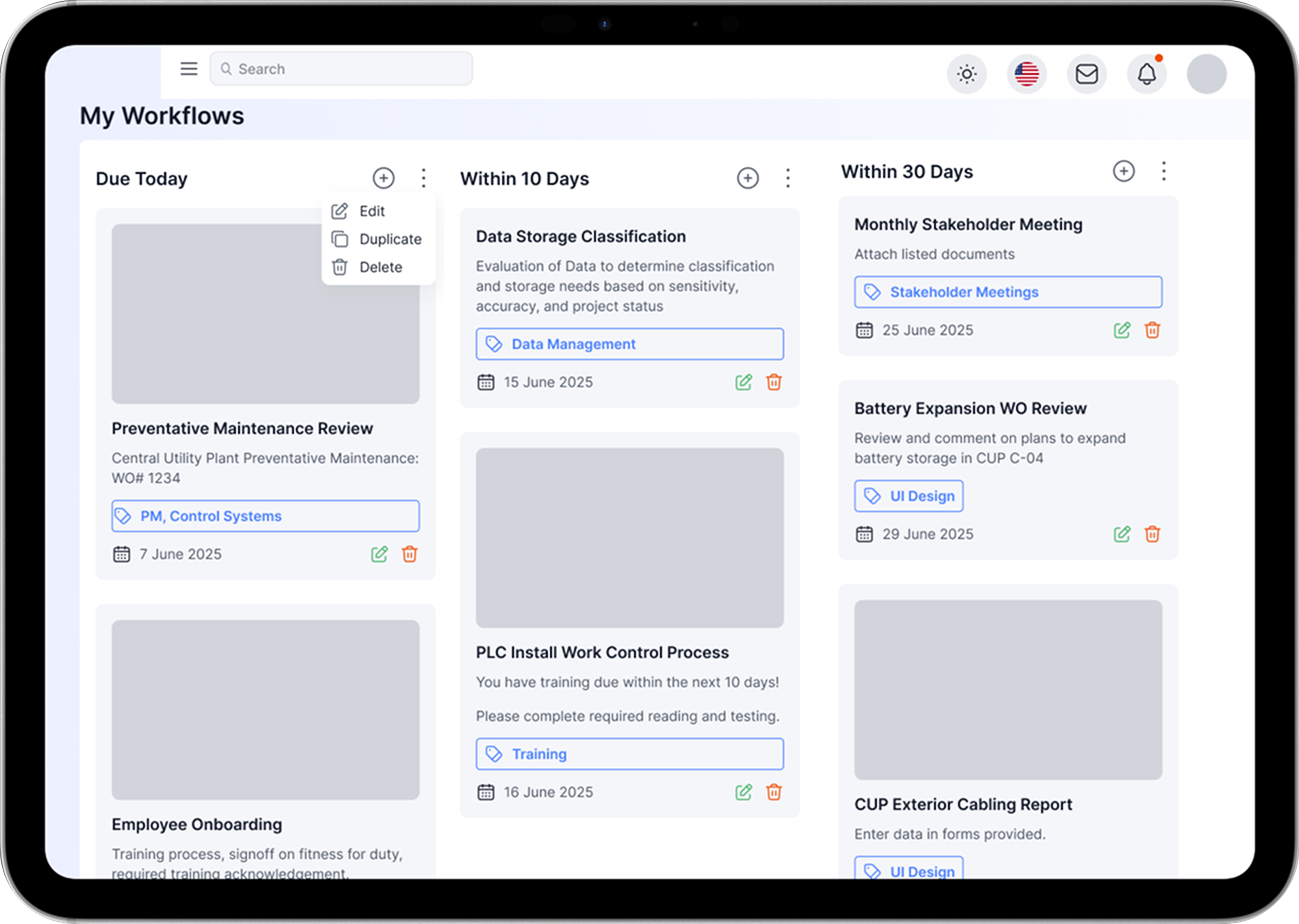1299x924 pixels.
Task: Add a card to Due Today column
Action: (x=383, y=178)
